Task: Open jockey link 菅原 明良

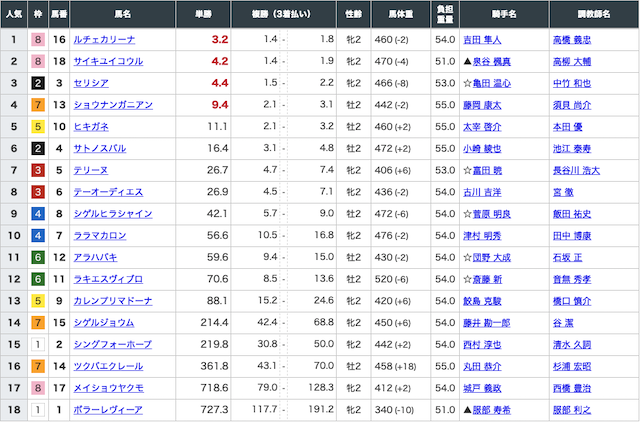Action: pyautogui.click(x=491, y=214)
